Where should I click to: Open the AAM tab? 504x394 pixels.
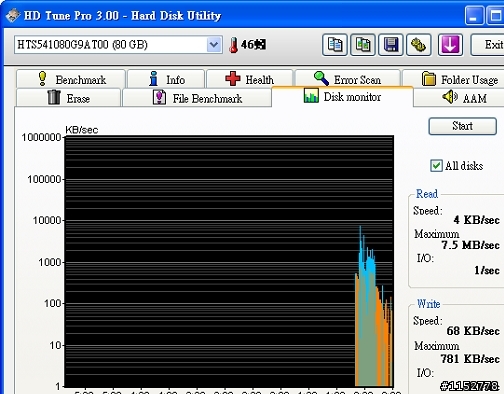[459, 98]
